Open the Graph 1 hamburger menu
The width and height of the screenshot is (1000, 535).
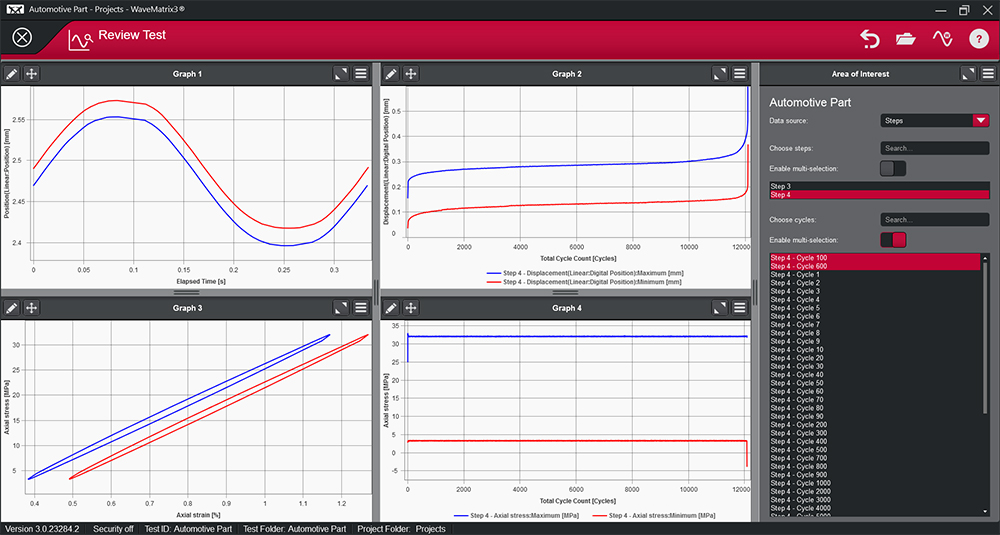pos(361,74)
